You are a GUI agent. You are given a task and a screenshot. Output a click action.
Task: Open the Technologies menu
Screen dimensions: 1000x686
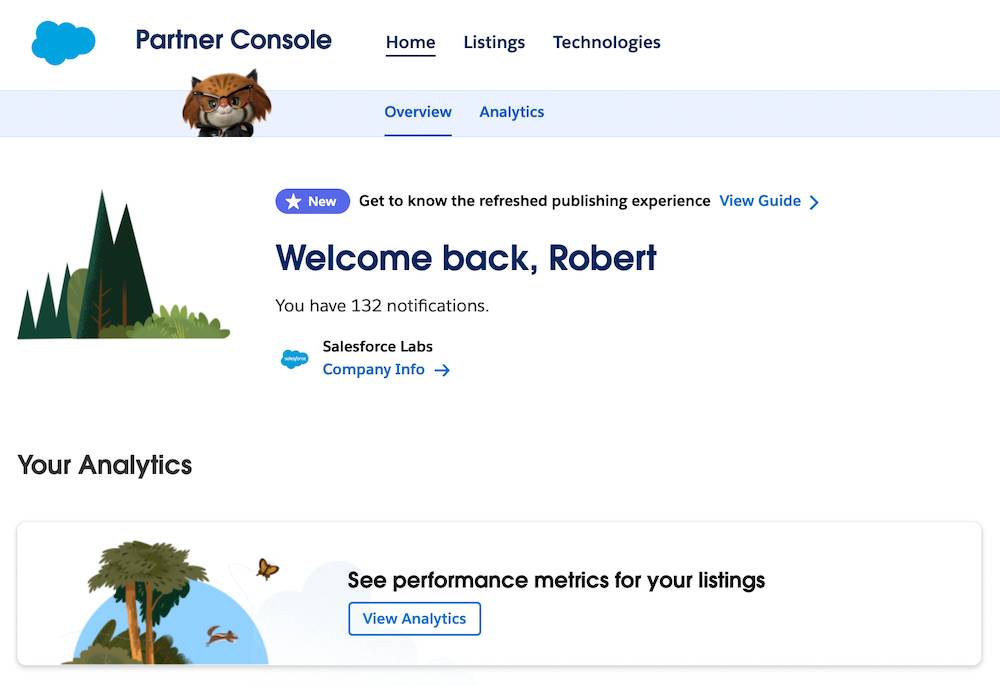point(607,42)
